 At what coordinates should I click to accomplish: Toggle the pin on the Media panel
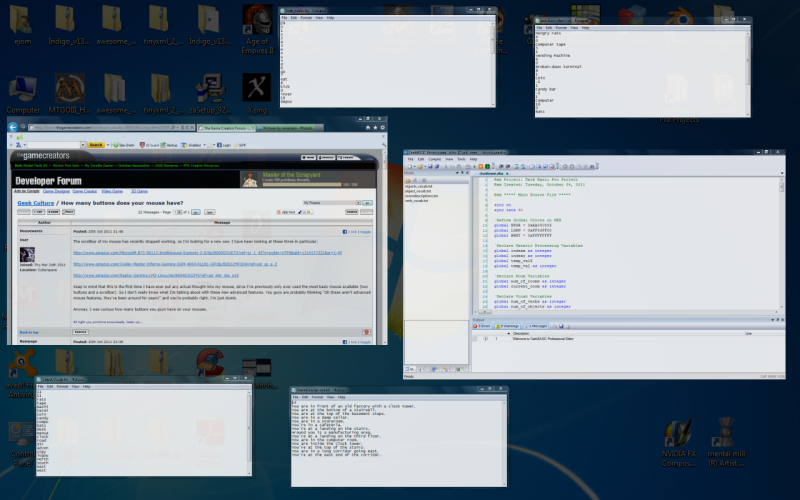click(x=462, y=172)
